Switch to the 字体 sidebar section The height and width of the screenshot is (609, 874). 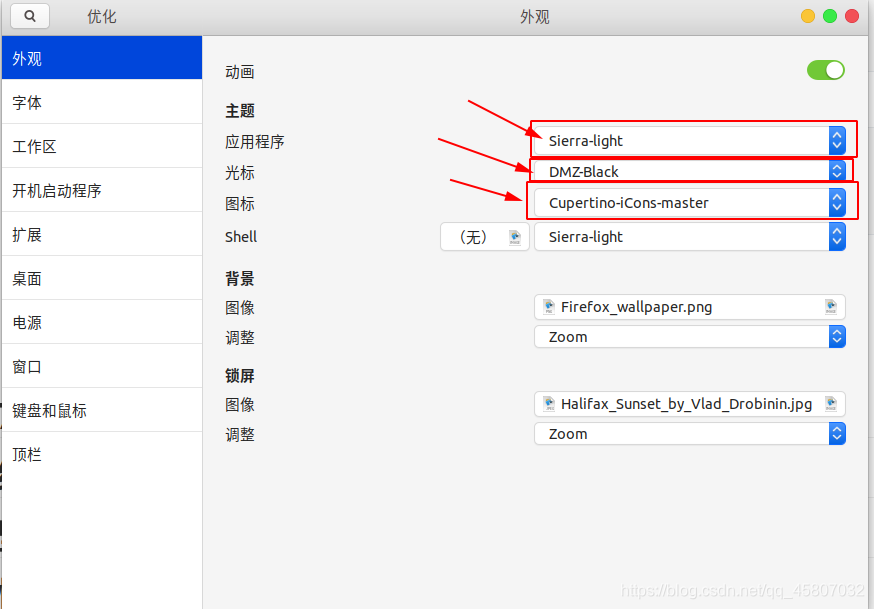click(102, 103)
